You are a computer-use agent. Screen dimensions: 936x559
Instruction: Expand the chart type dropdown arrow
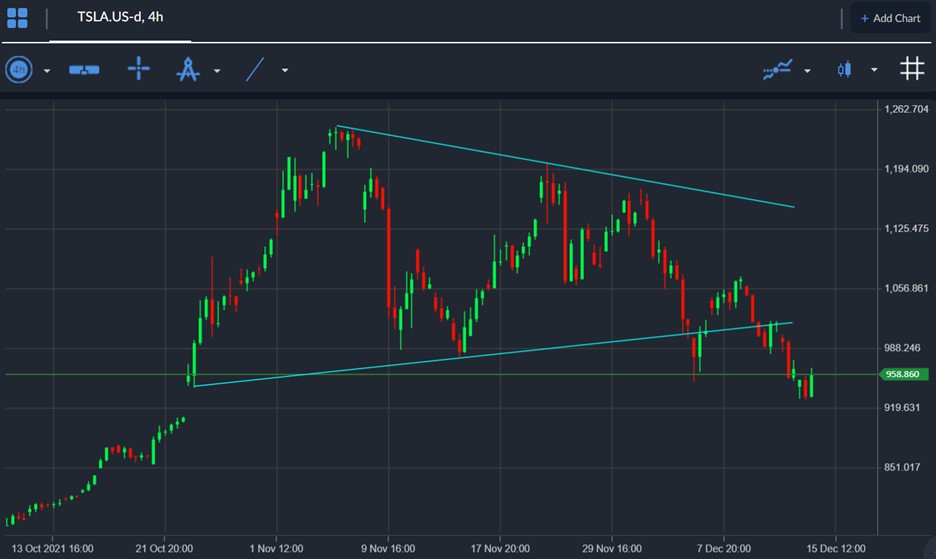(x=874, y=71)
